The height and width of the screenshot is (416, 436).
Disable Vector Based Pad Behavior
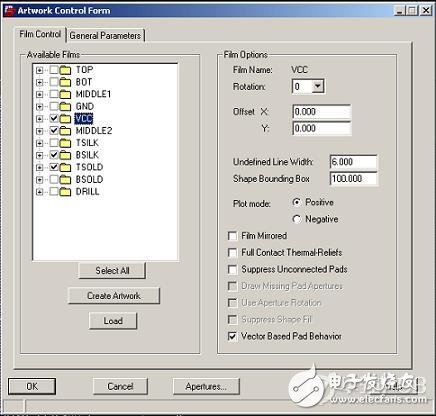(x=232, y=336)
